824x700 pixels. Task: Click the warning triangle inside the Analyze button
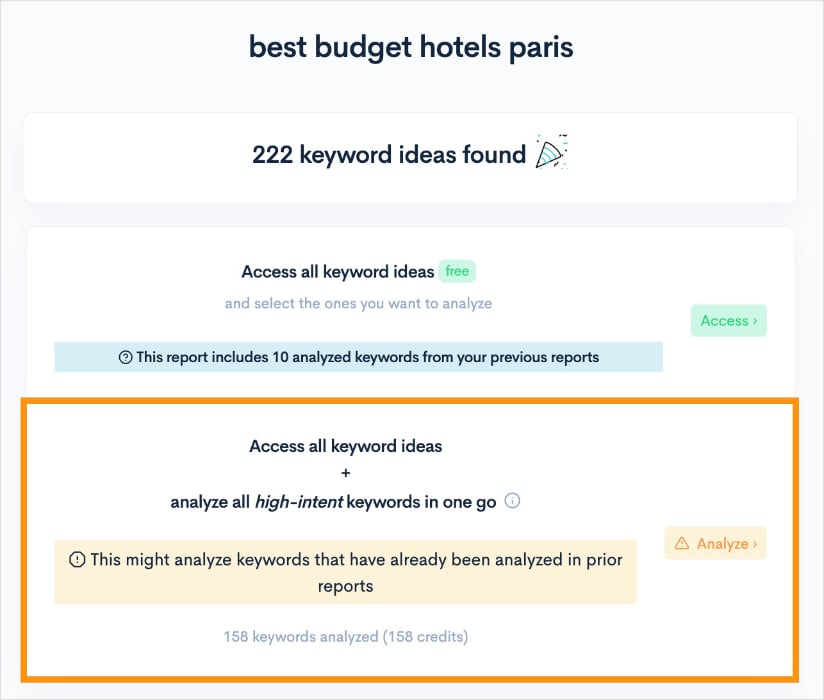[x=684, y=543]
